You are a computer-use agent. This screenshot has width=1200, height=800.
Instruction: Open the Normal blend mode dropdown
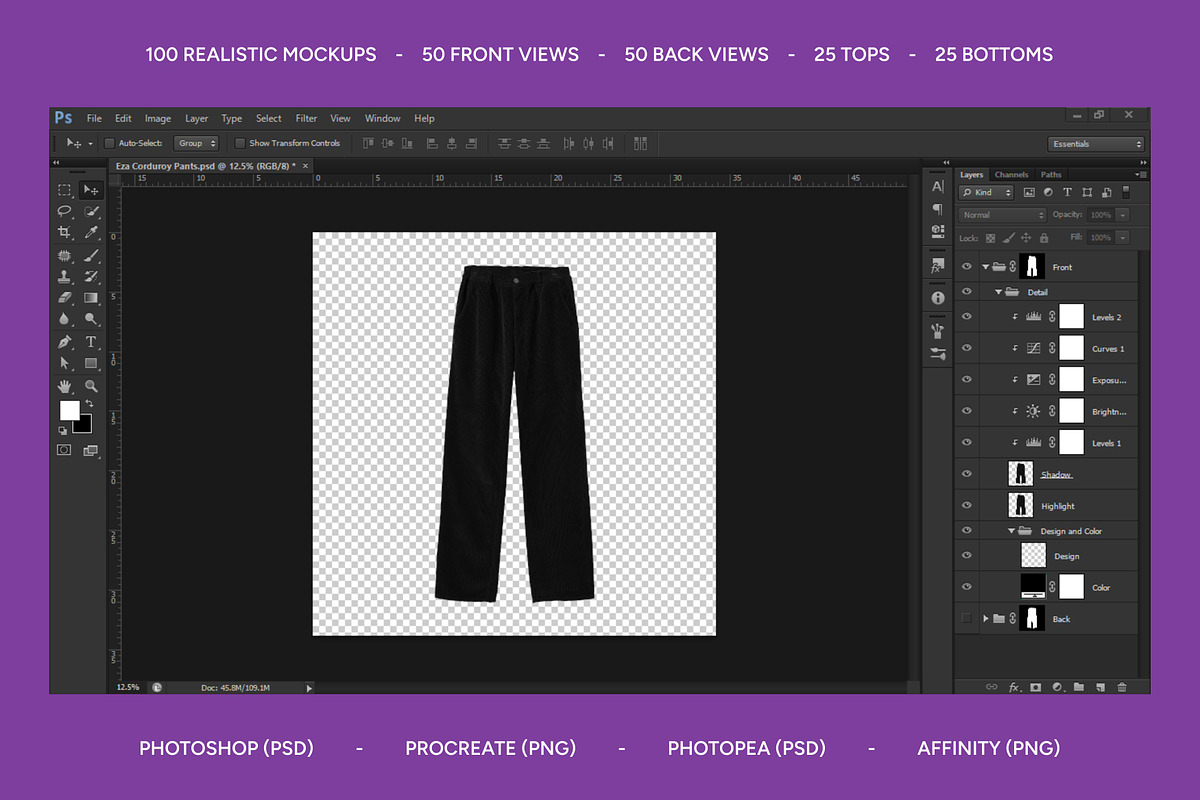(x=1002, y=215)
